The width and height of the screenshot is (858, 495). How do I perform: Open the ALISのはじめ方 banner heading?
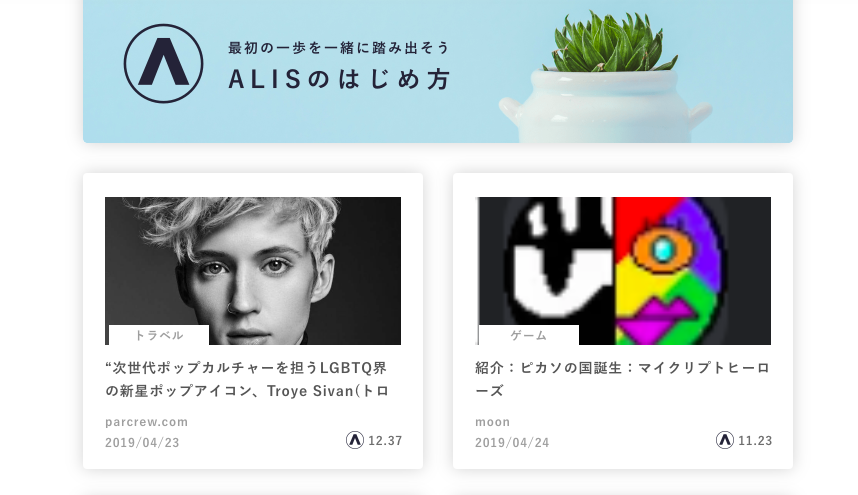(339, 80)
